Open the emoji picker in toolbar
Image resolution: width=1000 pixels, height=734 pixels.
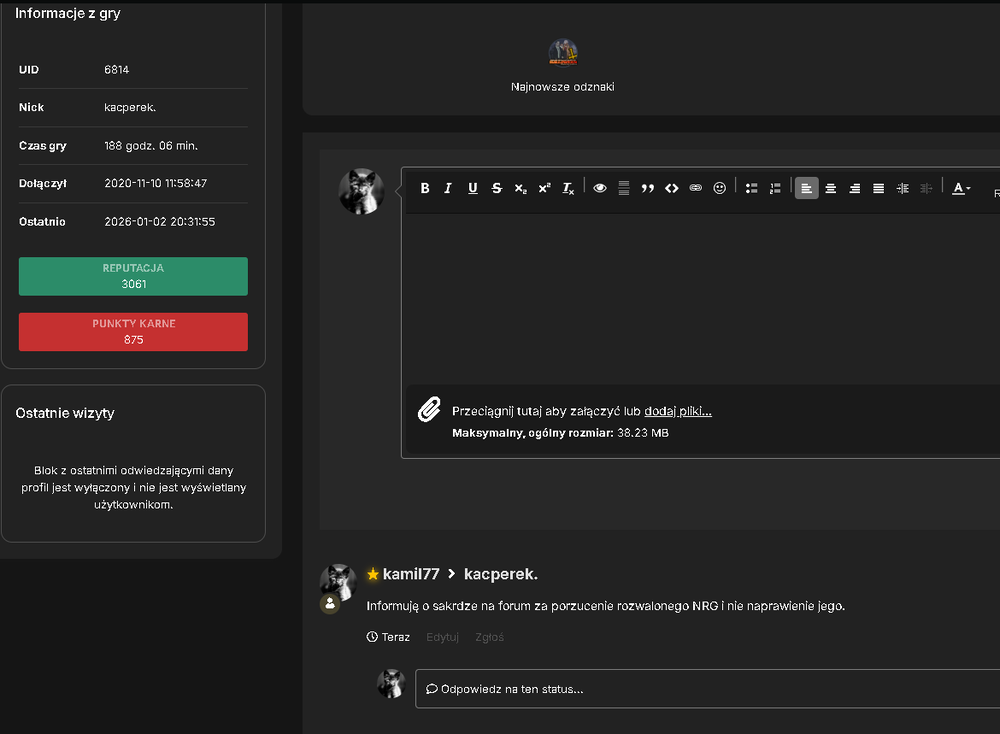(x=719, y=188)
